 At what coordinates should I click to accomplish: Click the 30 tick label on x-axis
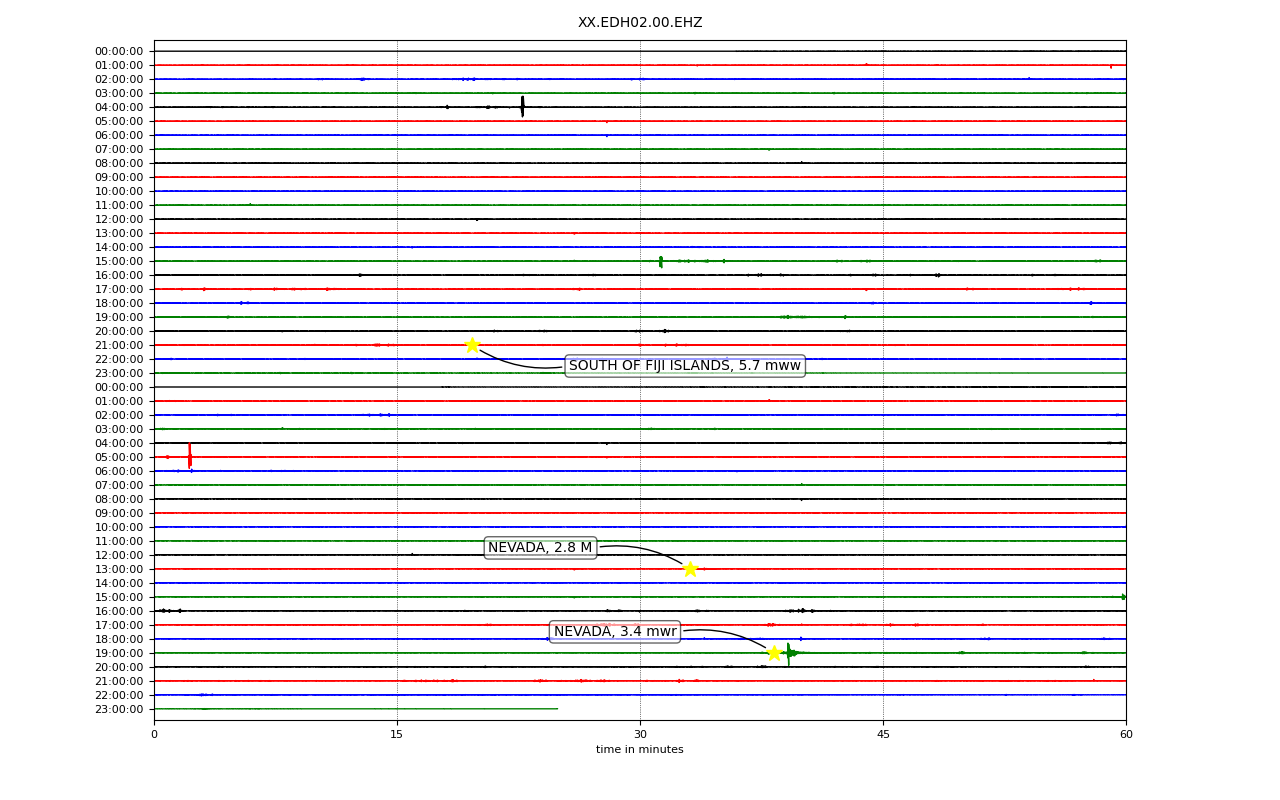640,735
